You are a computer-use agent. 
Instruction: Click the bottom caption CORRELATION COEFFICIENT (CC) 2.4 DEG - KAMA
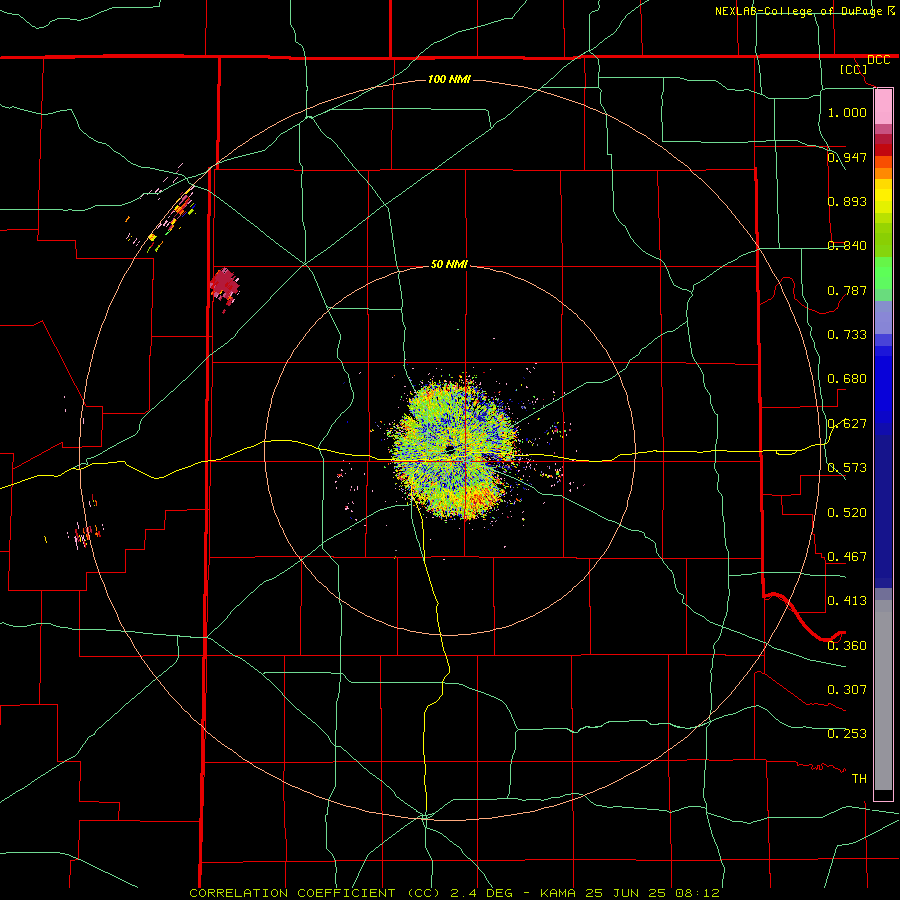(454, 893)
